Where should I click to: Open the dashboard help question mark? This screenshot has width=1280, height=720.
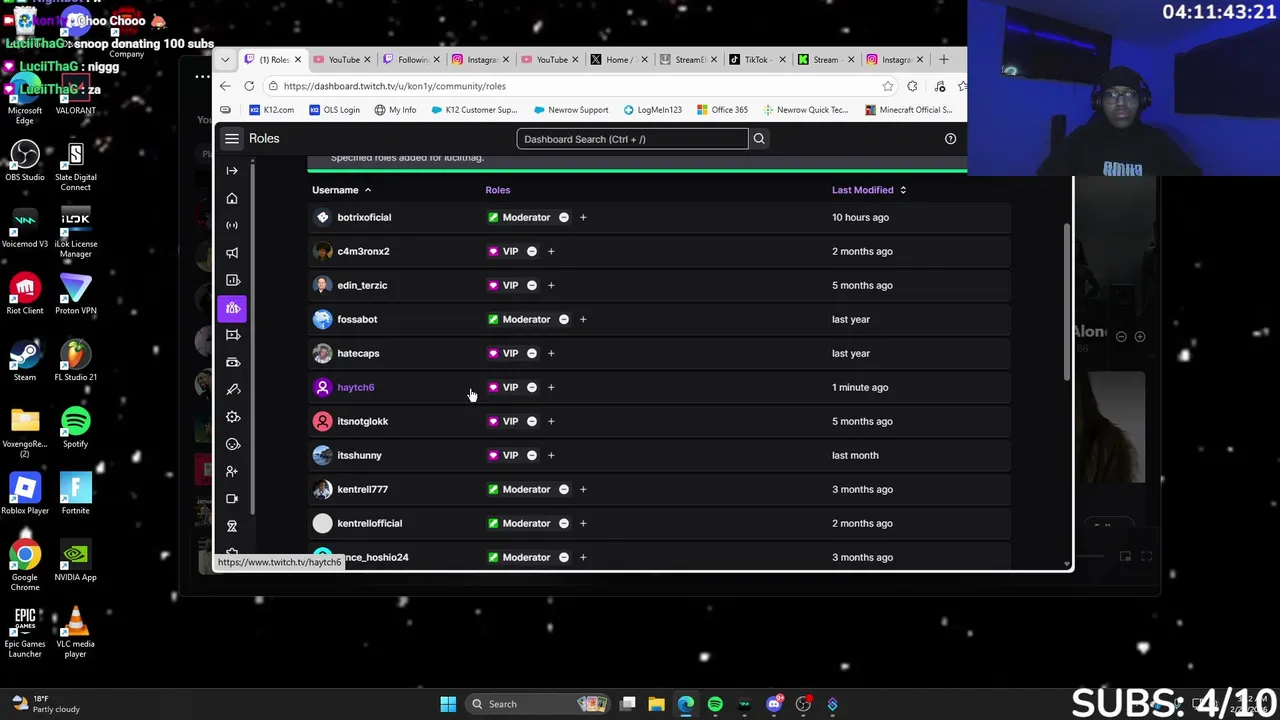click(950, 139)
